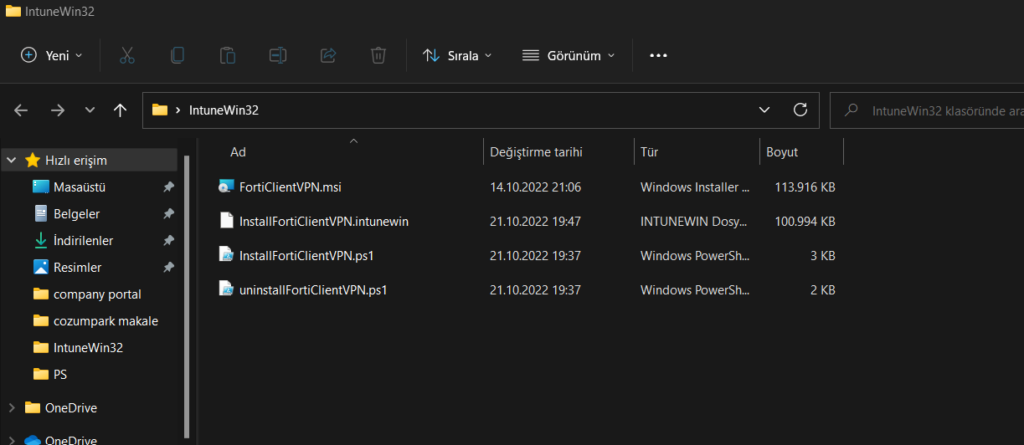Sort by the Boyut size column

coord(782,152)
